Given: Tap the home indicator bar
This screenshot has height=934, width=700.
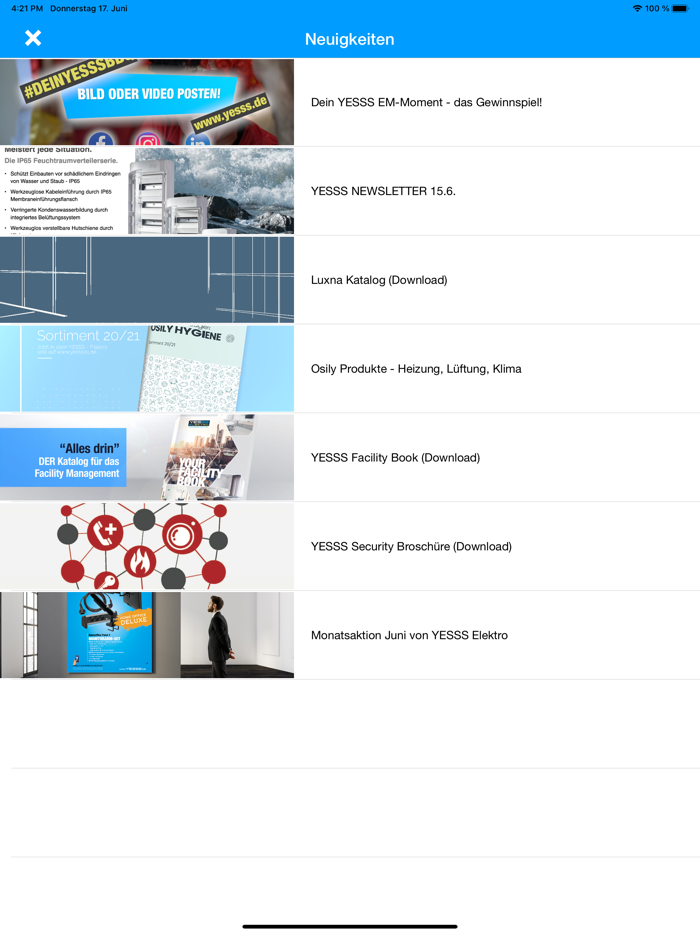Looking at the screenshot, I should (350, 926).
